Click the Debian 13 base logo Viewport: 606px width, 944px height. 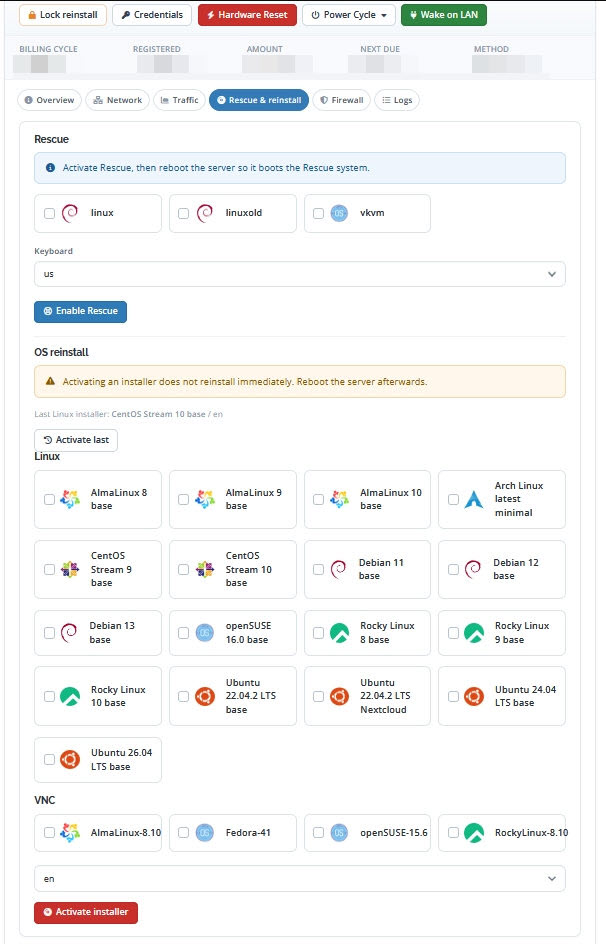coord(69,632)
